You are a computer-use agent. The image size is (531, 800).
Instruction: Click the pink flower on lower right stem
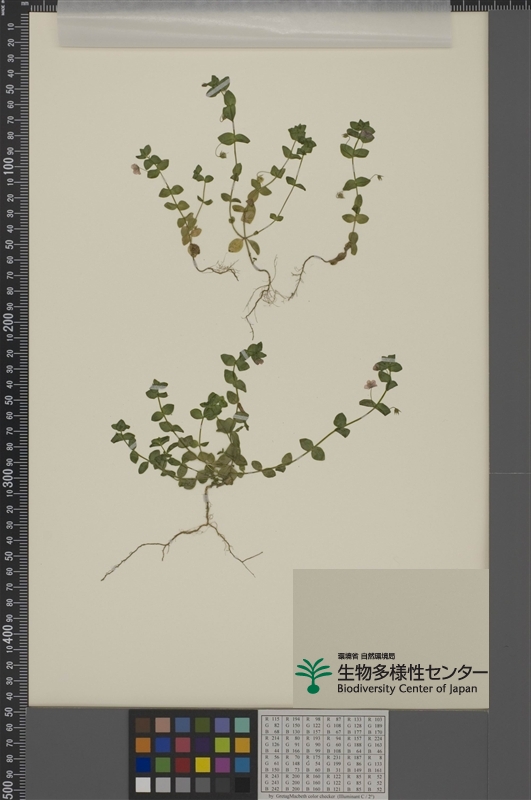pos(370,384)
